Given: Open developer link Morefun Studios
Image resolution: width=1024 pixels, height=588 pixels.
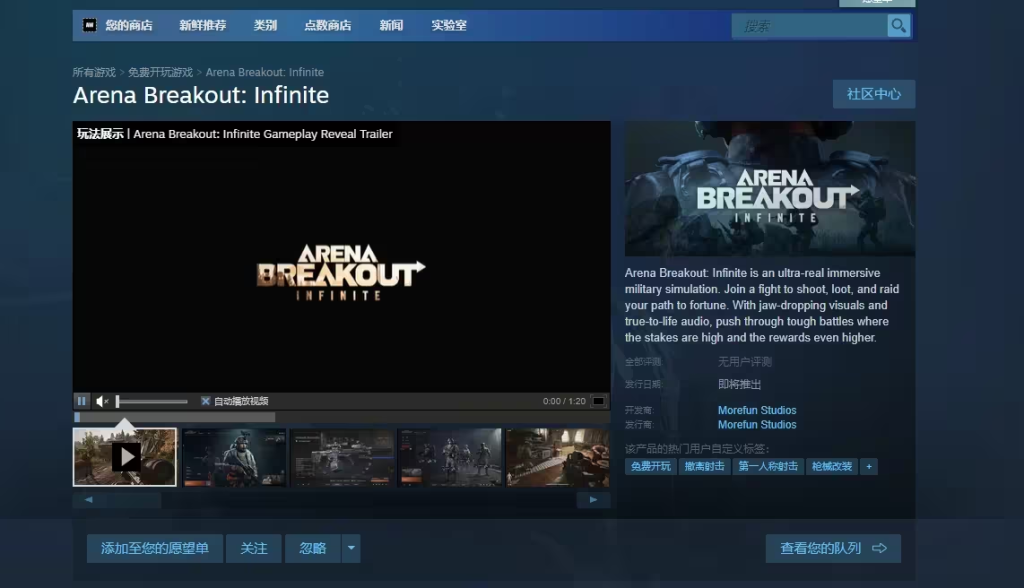Looking at the screenshot, I should pos(757,410).
